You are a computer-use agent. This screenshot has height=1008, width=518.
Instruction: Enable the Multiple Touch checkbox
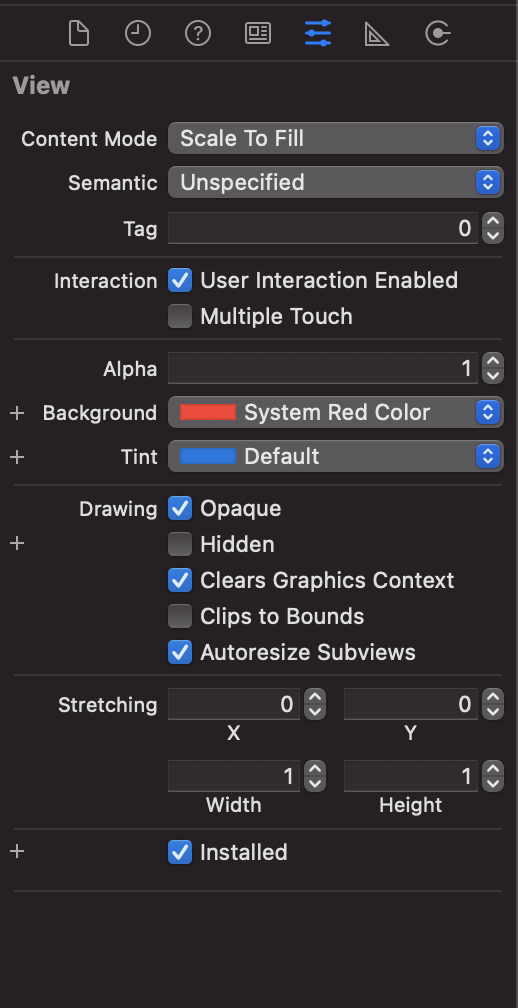[180, 316]
